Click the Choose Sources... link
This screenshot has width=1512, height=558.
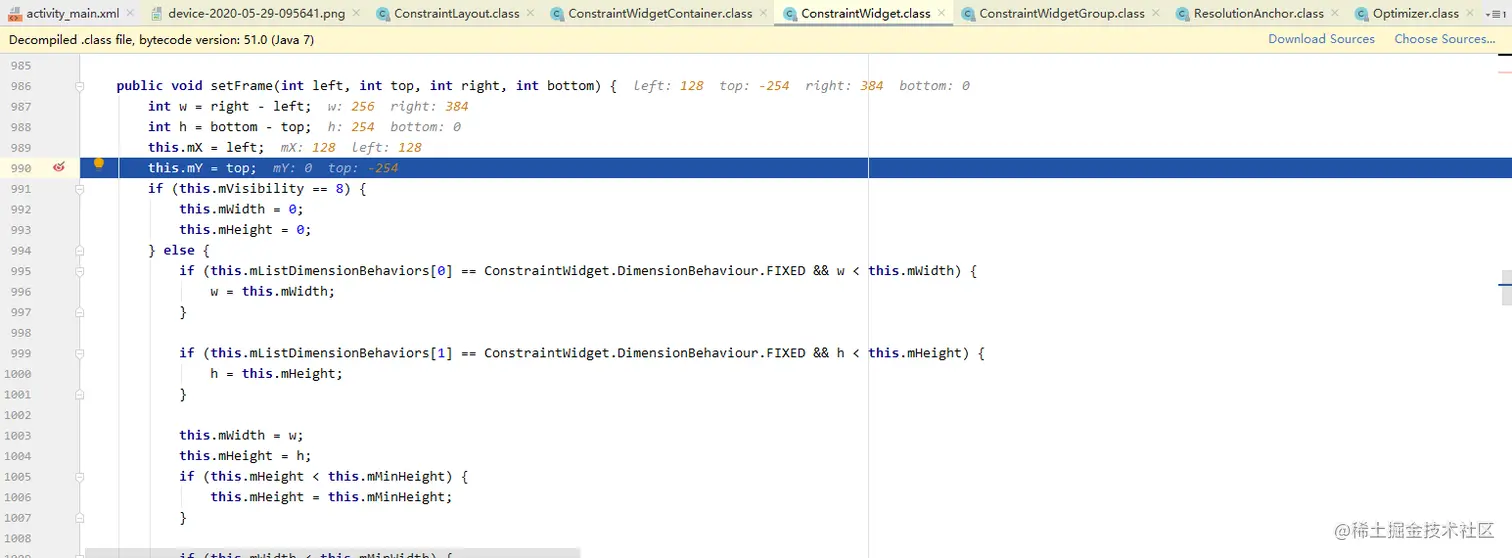point(1445,39)
